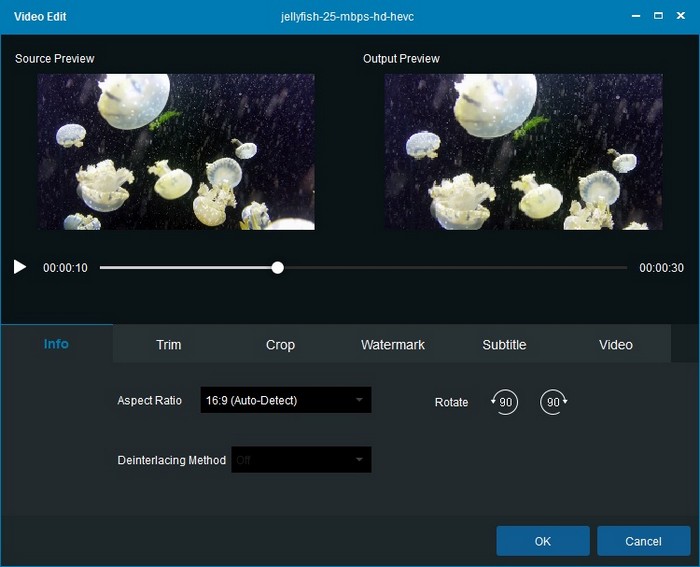
Task: Rotate video 90 degrees counterclockwise
Action: click(x=505, y=402)
